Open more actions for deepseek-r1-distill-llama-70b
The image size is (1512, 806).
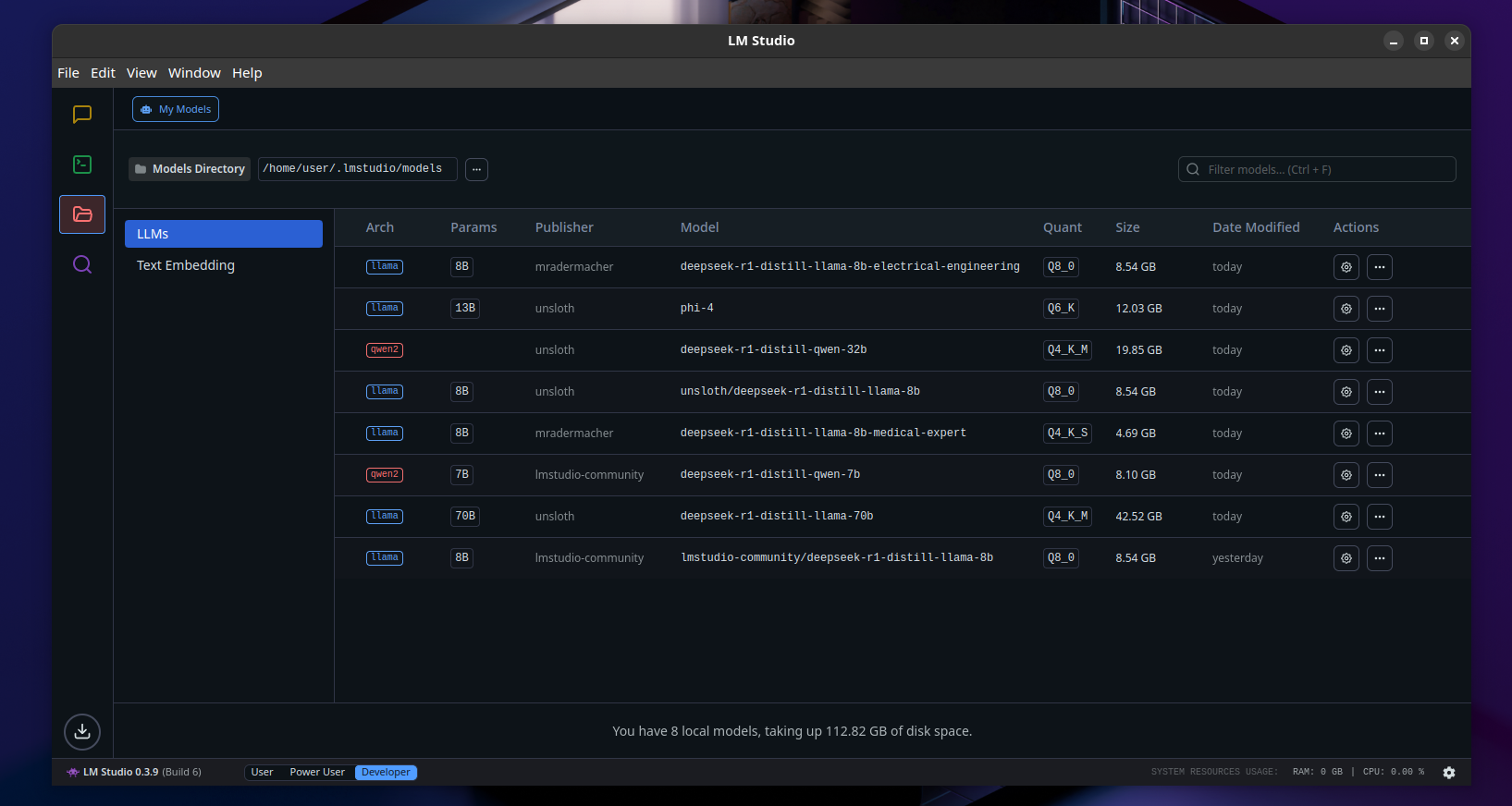pyautogui.click(x=1380, y=517)
